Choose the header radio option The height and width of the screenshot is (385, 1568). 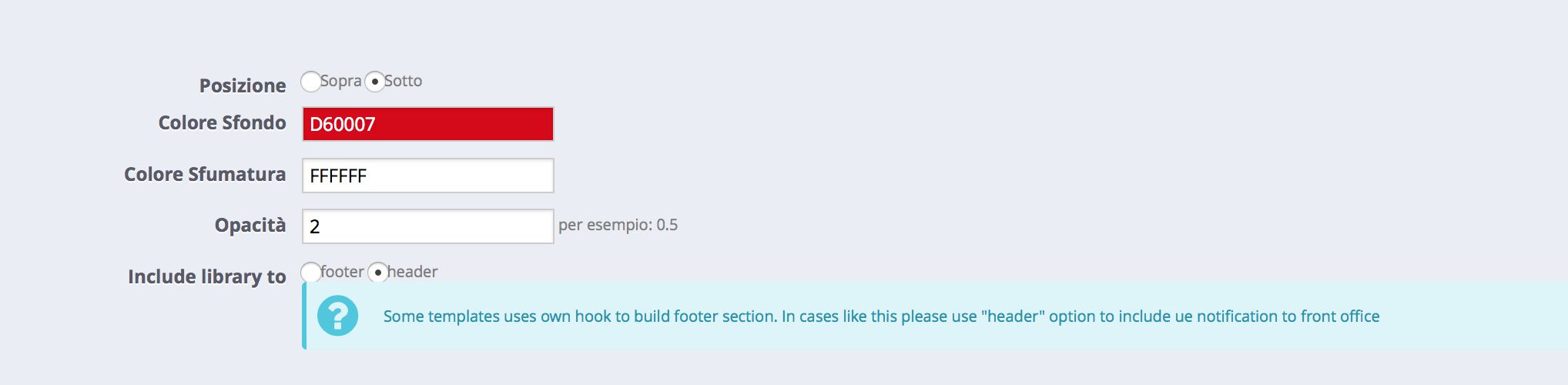coord(378,272)
